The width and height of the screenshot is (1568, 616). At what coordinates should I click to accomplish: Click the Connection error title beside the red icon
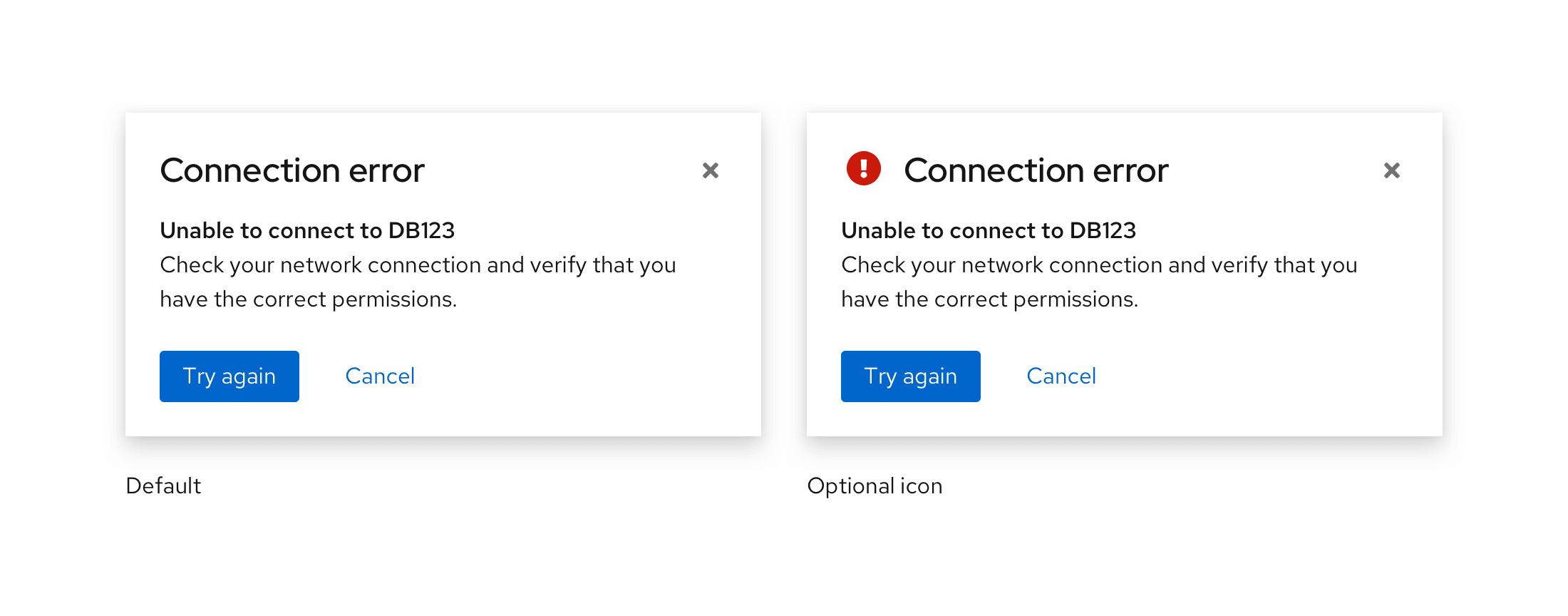pyautogui.click(x=1036, y=171)
